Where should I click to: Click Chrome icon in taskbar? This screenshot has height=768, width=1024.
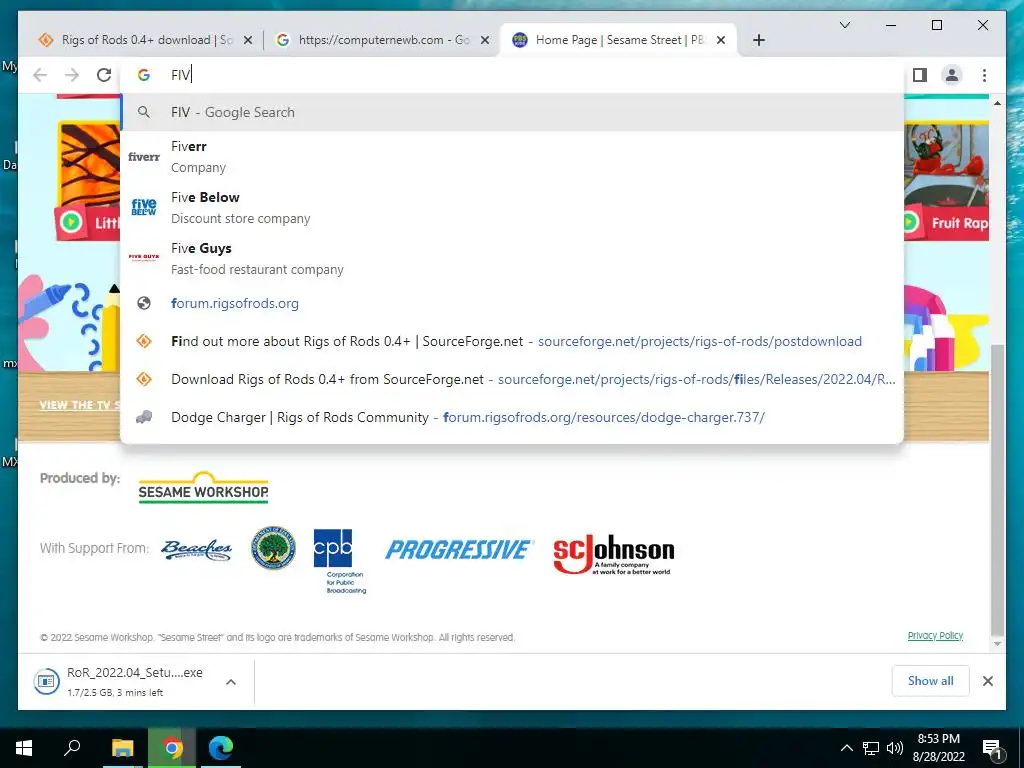click(172, 748)
